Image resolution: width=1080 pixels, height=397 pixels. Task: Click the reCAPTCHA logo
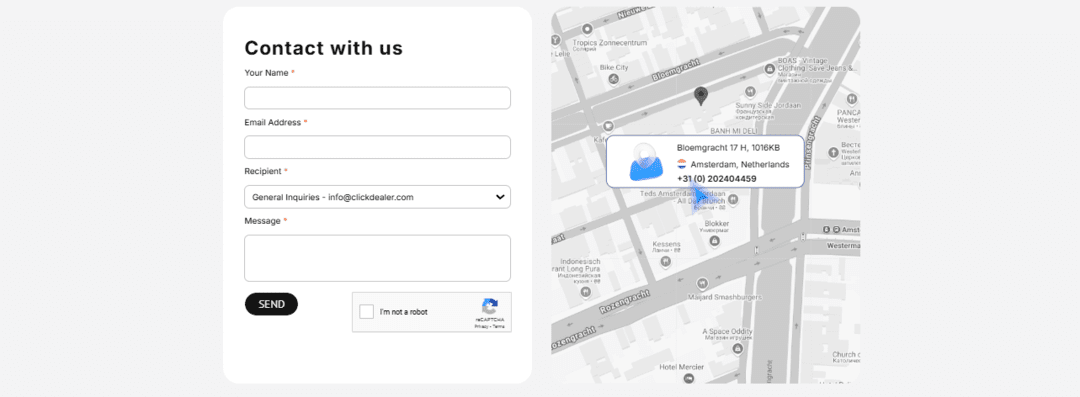pyautogui.click(x=490, y=307)
